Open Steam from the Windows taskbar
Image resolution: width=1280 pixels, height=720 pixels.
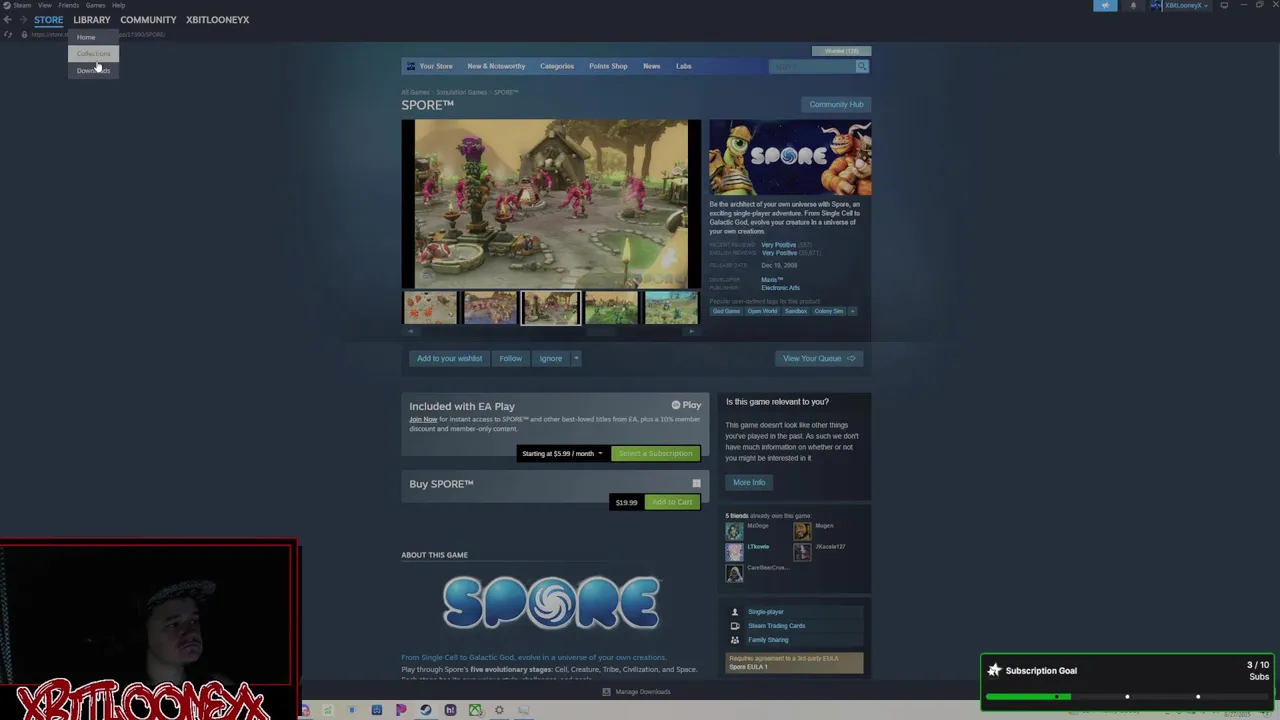point(425,710)
